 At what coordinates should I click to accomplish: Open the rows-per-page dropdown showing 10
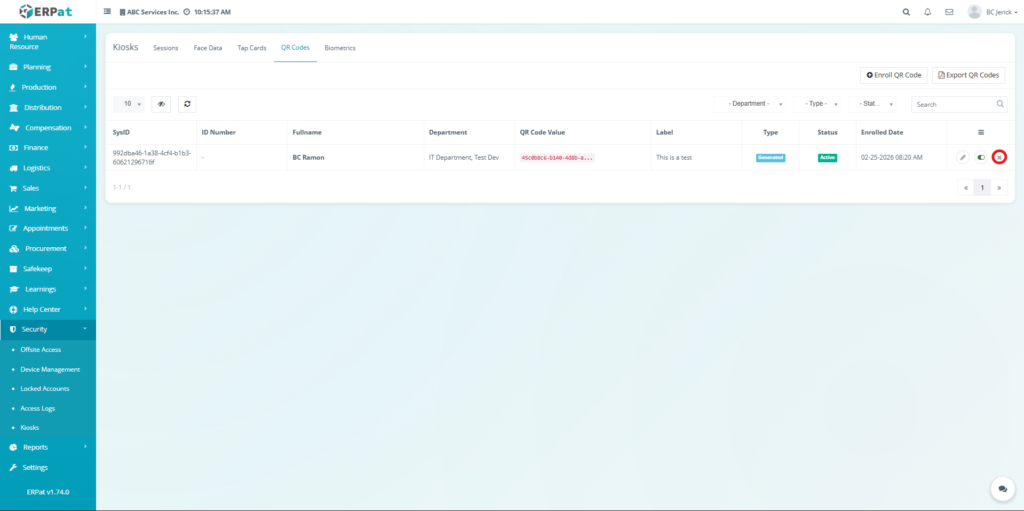(x=129, y=104)
